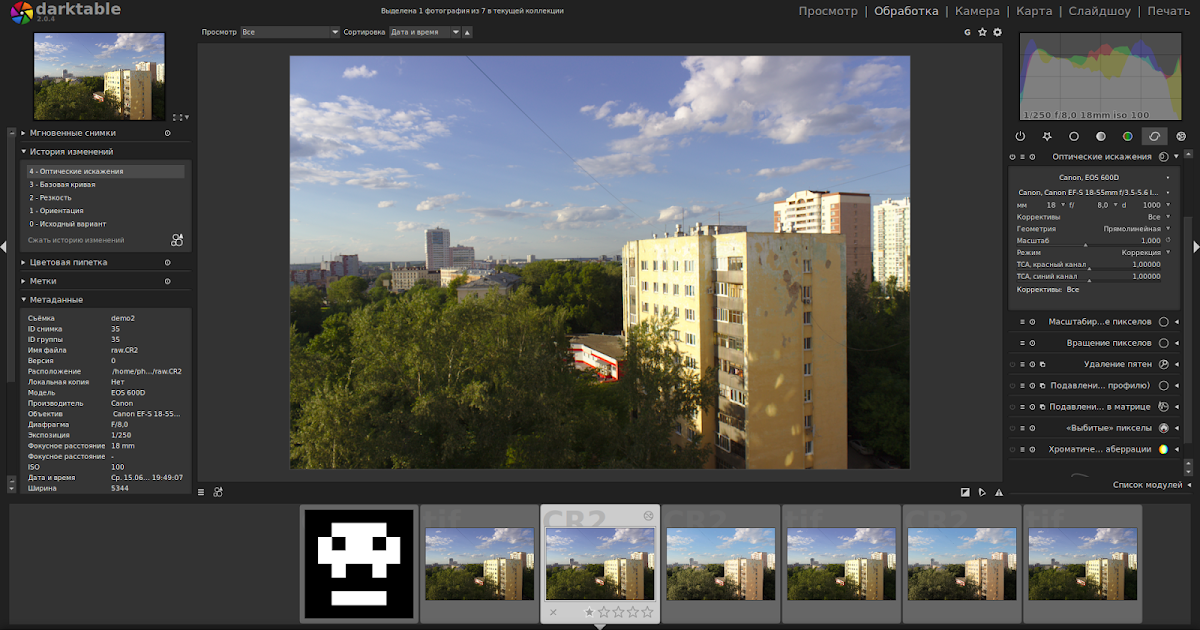Toggle softproofing icon below image
The height and width of the screenshot is (630, 1200).
click(982, 491)
